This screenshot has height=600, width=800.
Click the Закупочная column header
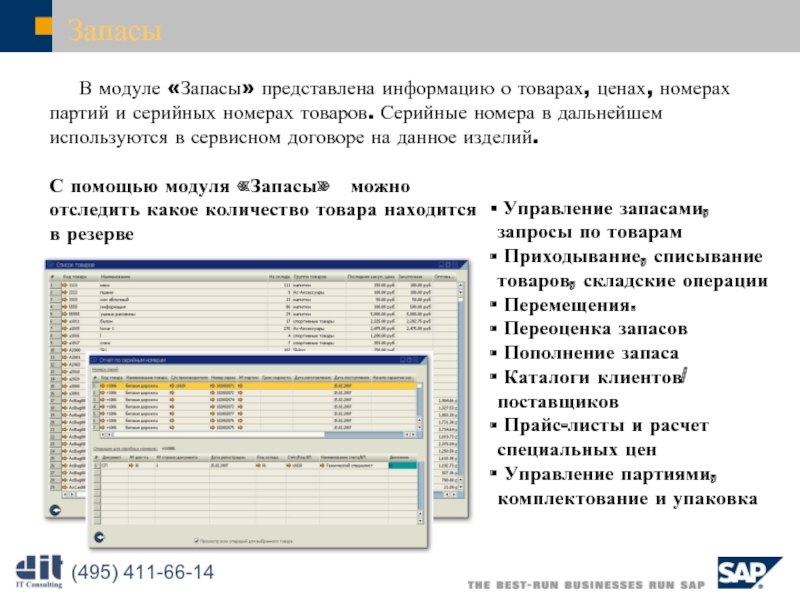pos(415,277)
